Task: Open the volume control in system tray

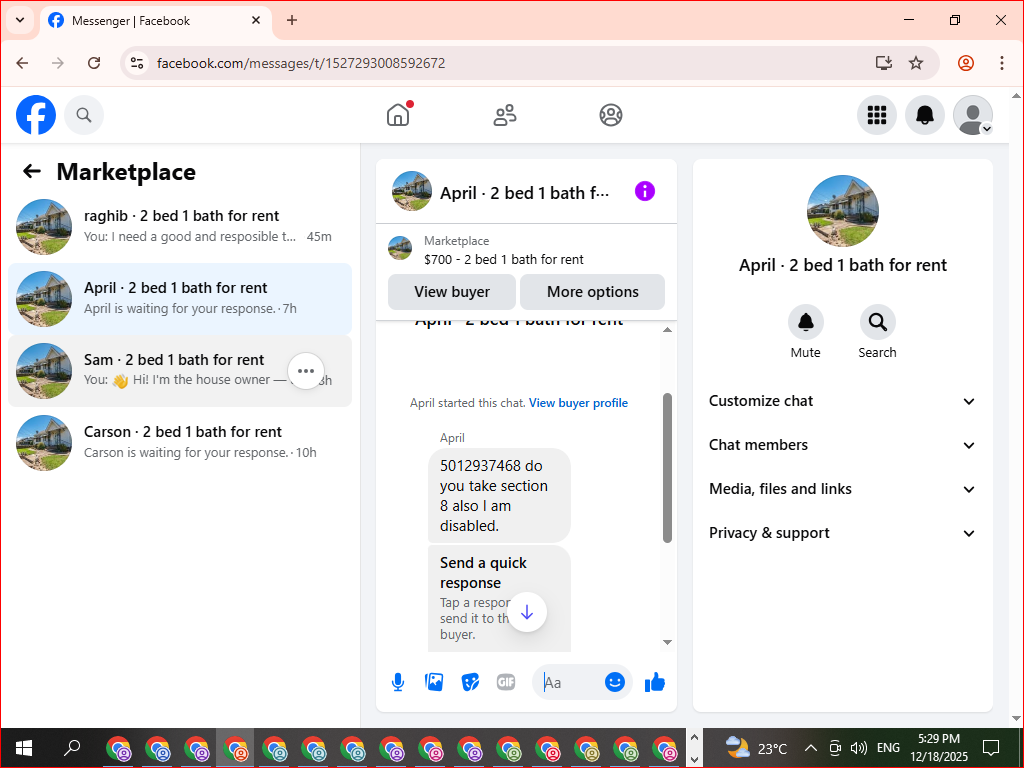Action: coord(858,748)
